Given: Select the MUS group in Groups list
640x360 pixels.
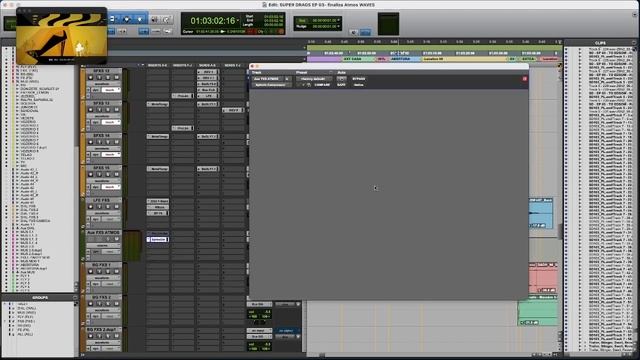Looking at the screenshot, I should tap(27, 313).
